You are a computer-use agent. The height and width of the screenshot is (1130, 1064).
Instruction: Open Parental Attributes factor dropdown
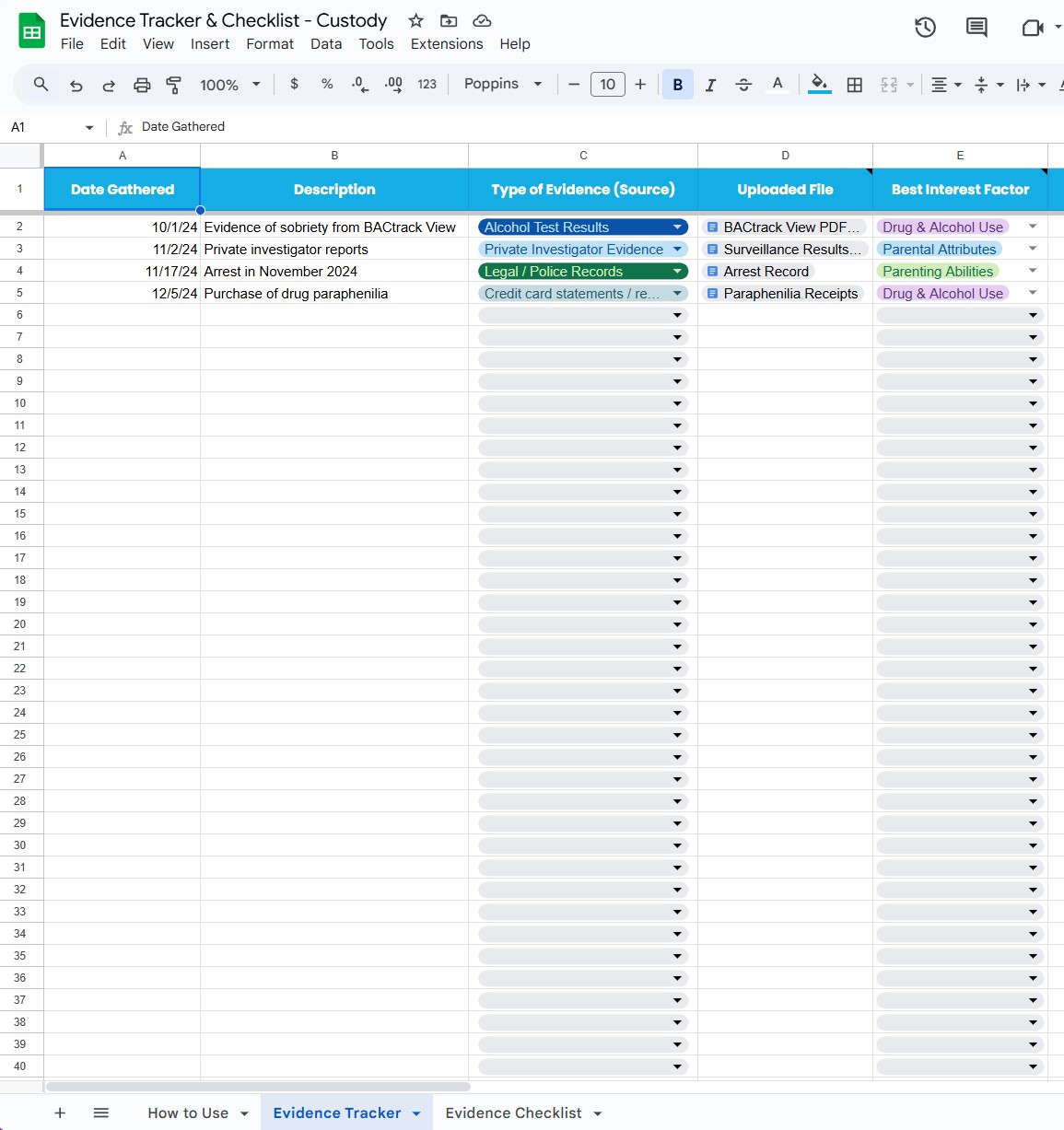click(1033, 249)
